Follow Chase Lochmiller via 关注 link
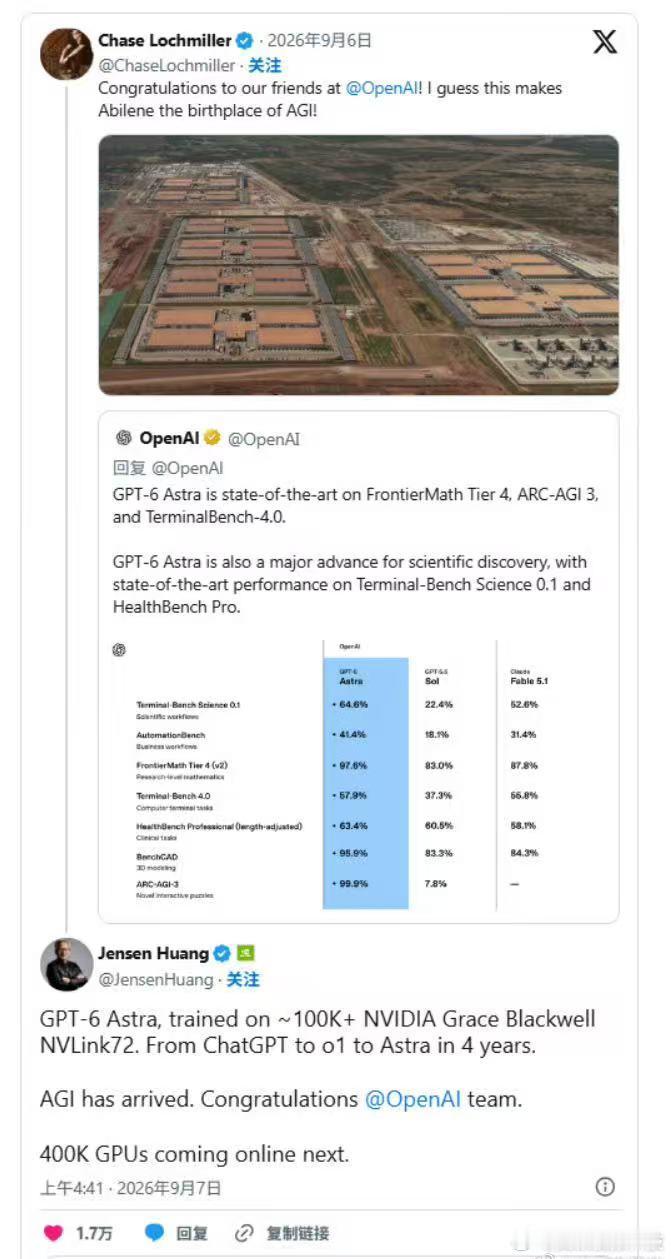671x1259 pixels. point(265,65)
